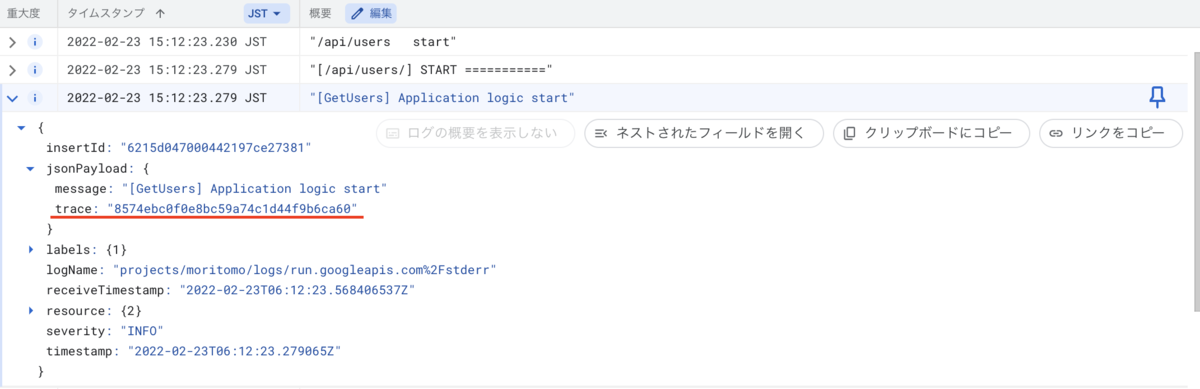Pin the "[GetUsers] Application logic start" log entry
The height and width of the screenshot is (389, 1200).
tap(1157, 97)
